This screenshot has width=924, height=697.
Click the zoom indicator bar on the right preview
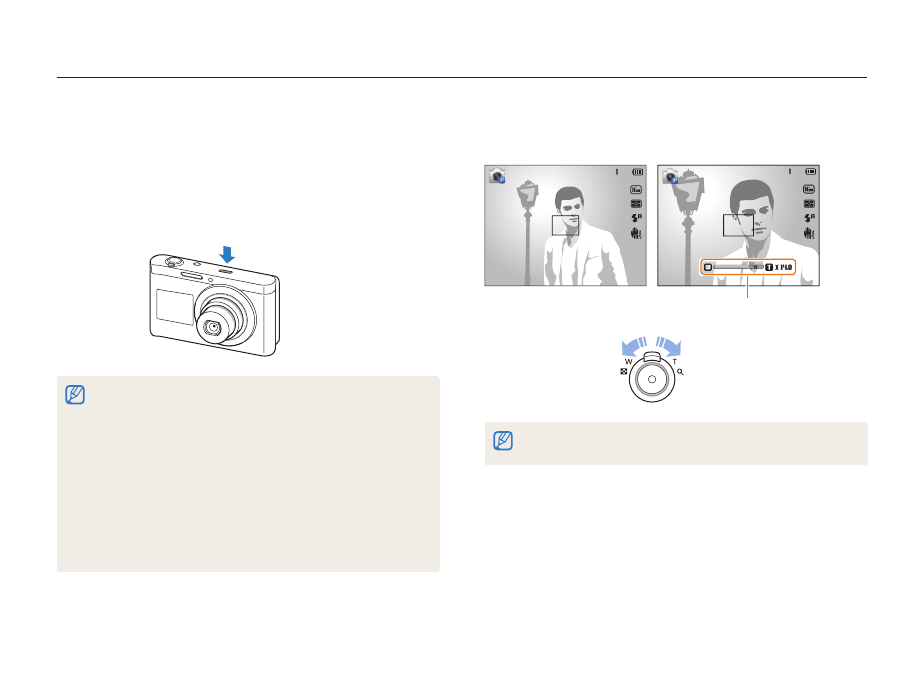coord(748,267)
